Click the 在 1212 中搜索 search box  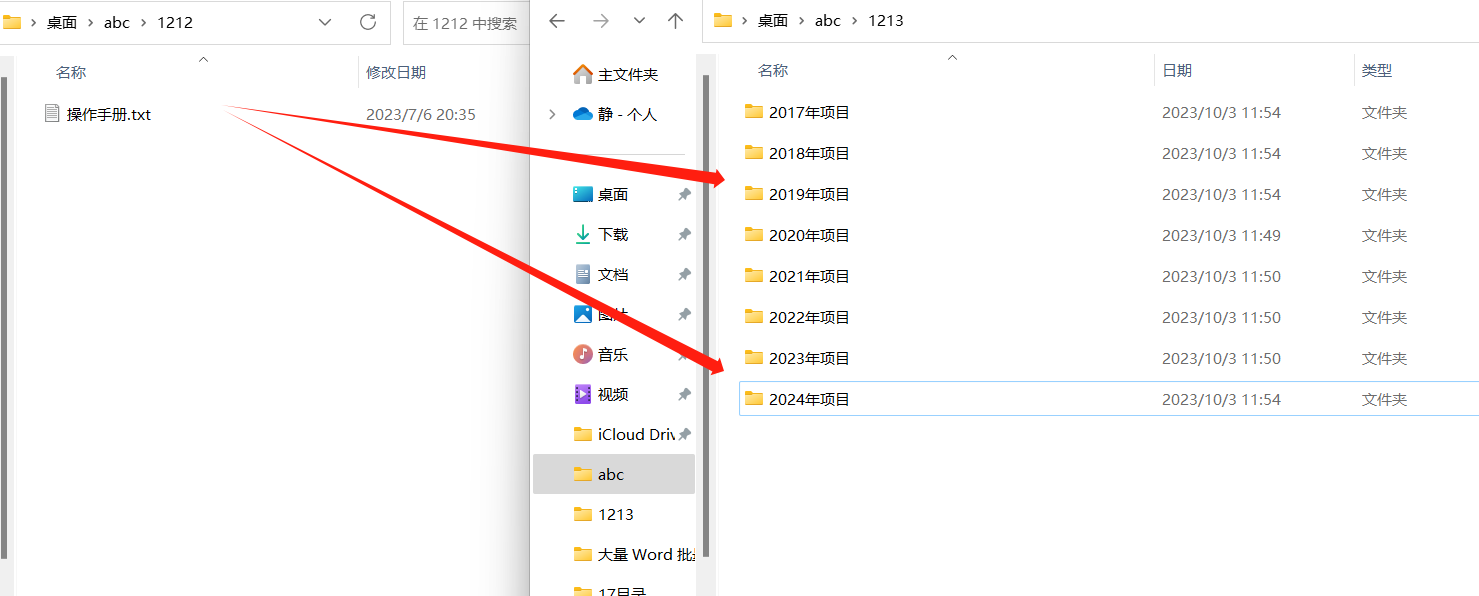click(x=467, y=21)
